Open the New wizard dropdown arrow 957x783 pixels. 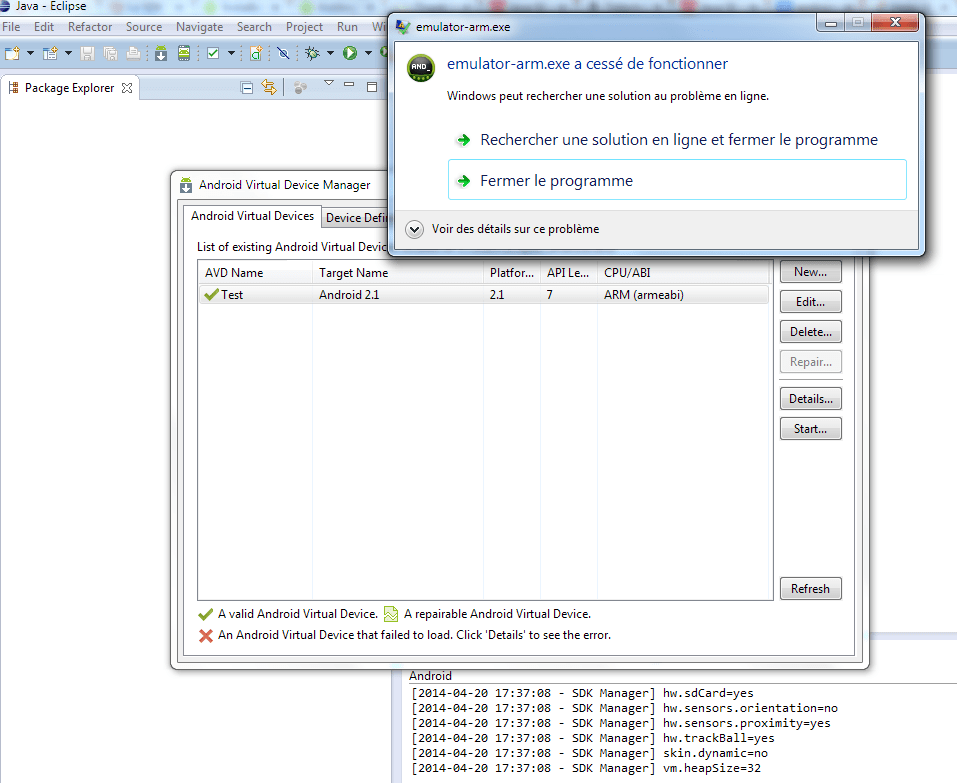coord(29,53)
